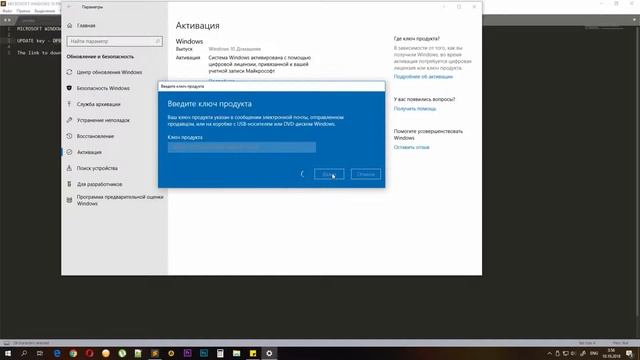Select Восстановление in sidebar
Image resolution: width=640 pixels, height=360 pixels.
[x=95, y=136]
